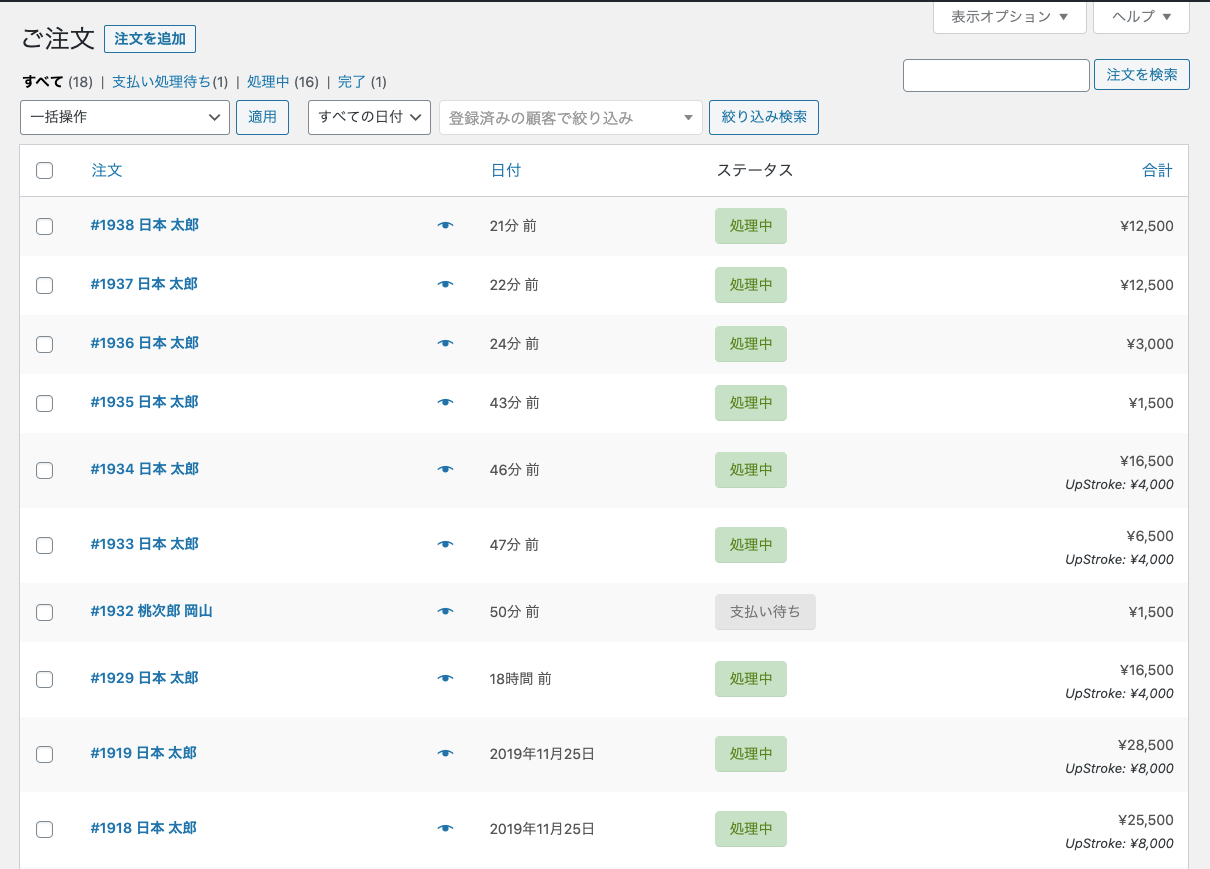
Task: Preview order #1933 with eye icon
Action: point(445,545)
